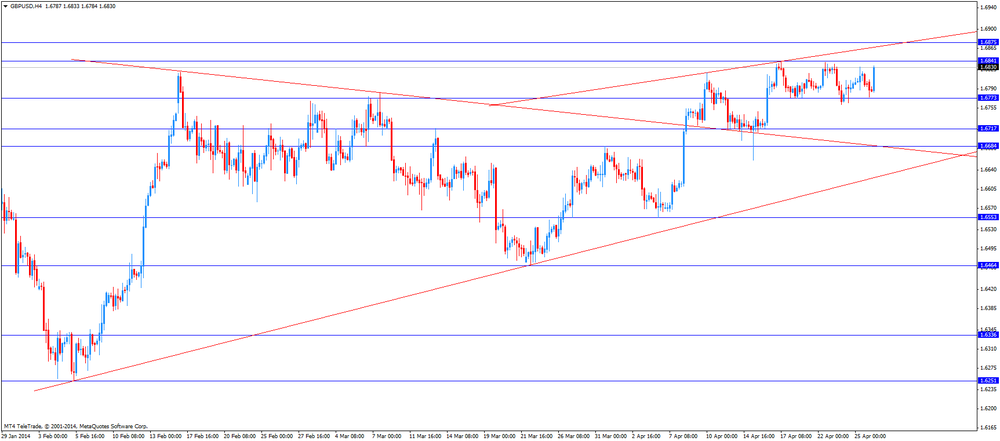
Task: Click the 7 Mar 00:00 time label
Action: pyautogui.click(x=387, y=437)
